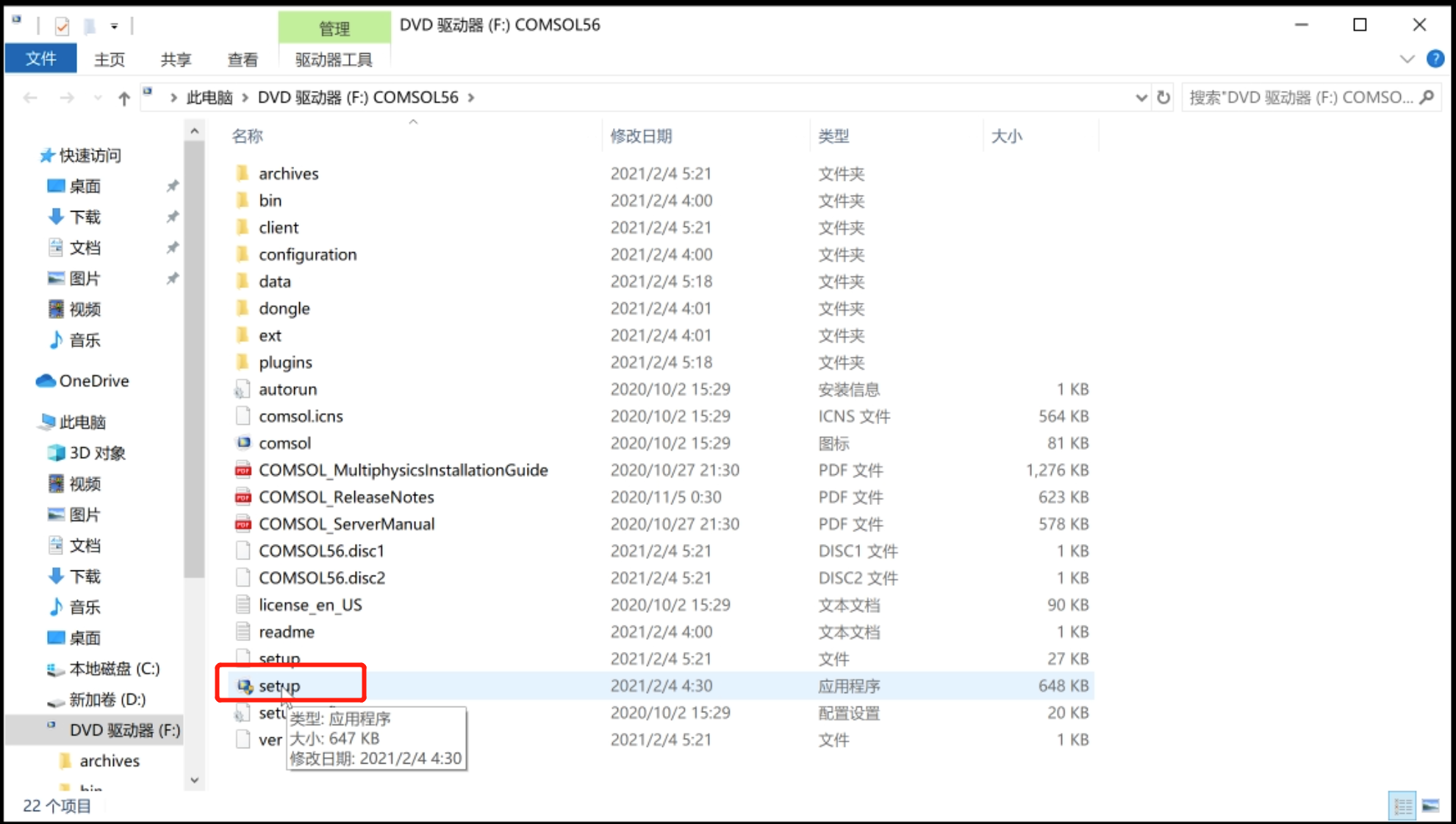Select the data folder
Screen dimensions: 1456x824
[274, 282]
